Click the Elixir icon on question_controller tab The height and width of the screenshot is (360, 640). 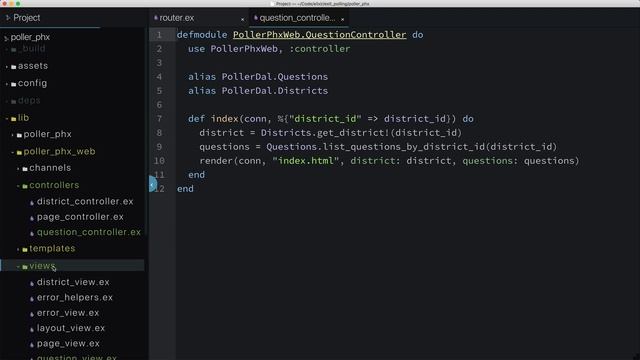pos(256,18)
